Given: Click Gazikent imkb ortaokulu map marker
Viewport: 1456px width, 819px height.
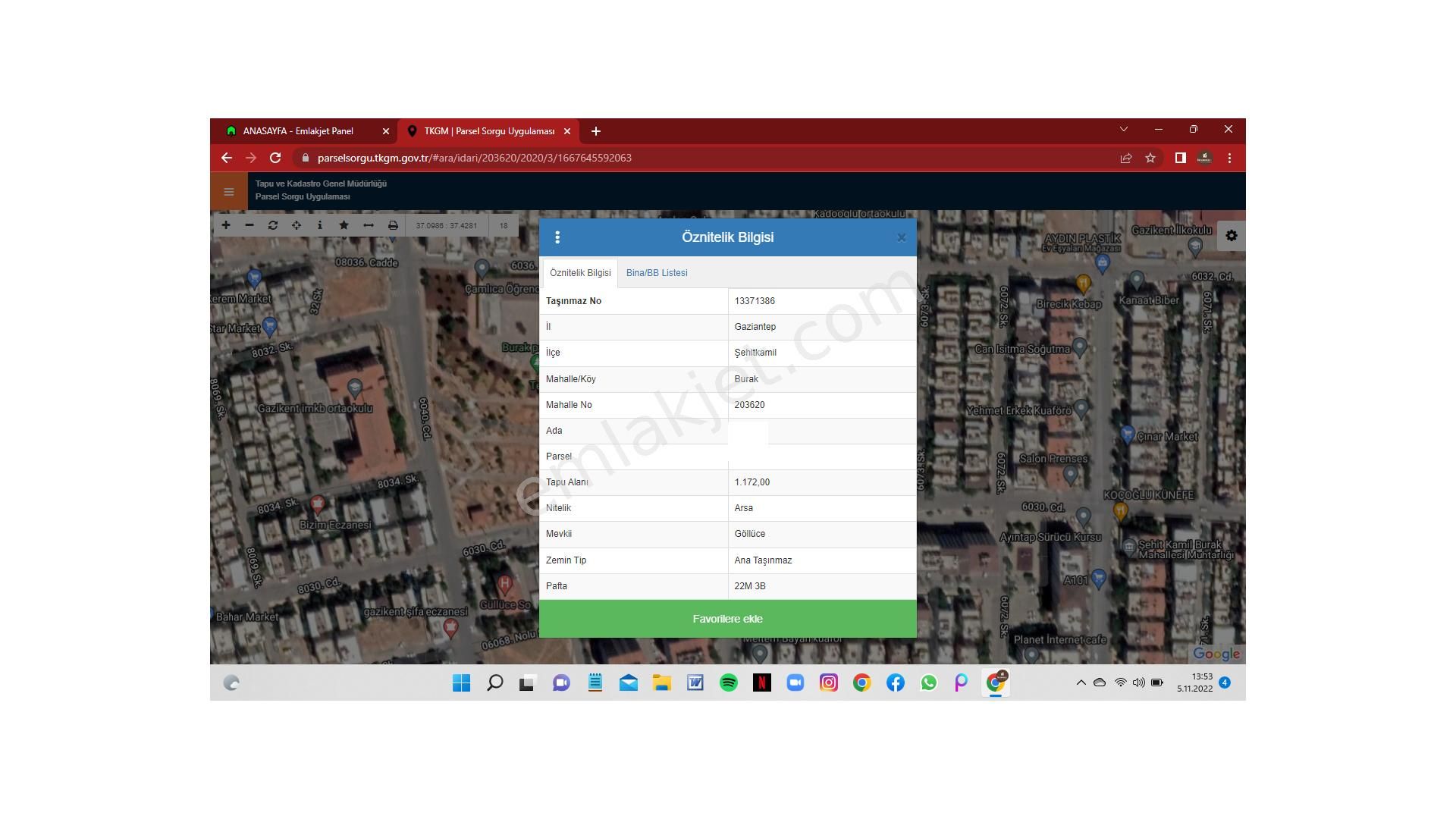Looking at the screenshot, I should point(354,388).
